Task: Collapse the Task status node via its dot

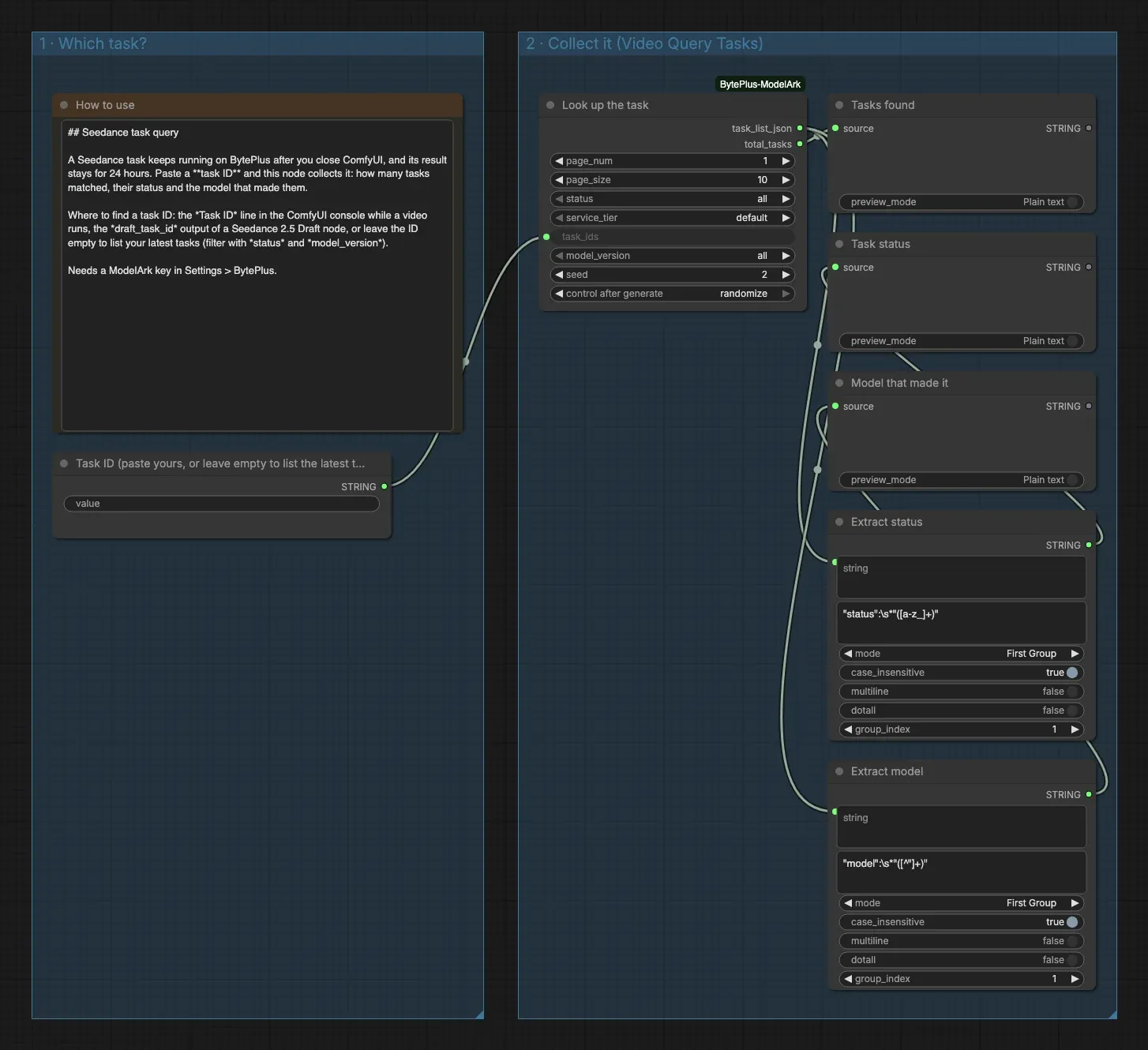Action: [x=839, y=244]
